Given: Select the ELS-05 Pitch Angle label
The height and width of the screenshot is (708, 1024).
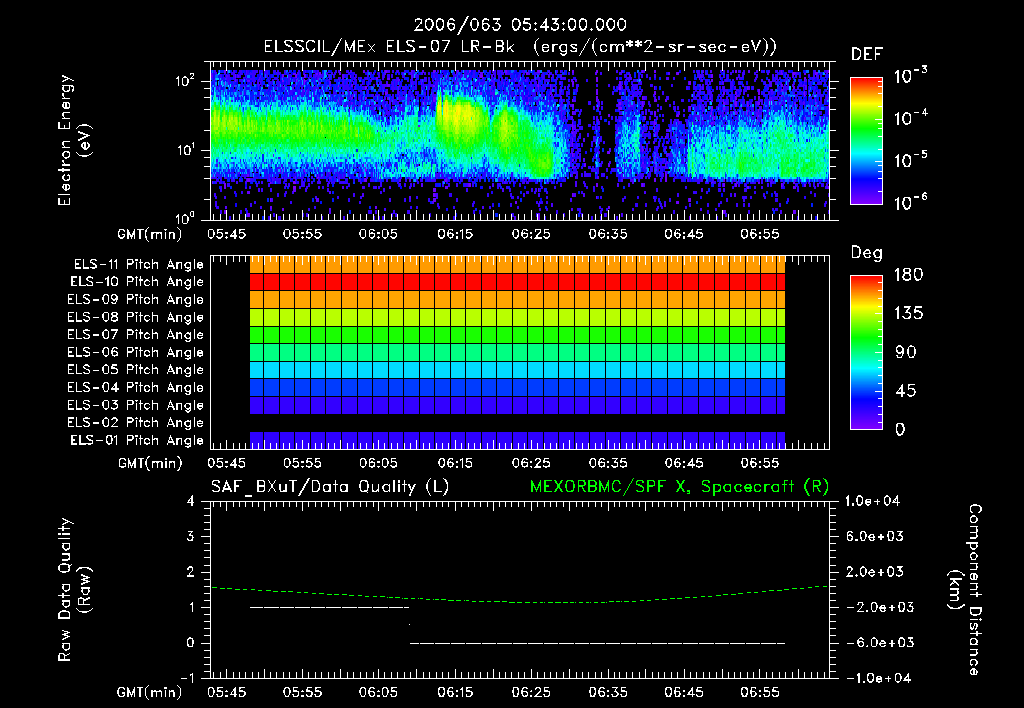Looking at the screenshot, I should [x=138, y=370].
